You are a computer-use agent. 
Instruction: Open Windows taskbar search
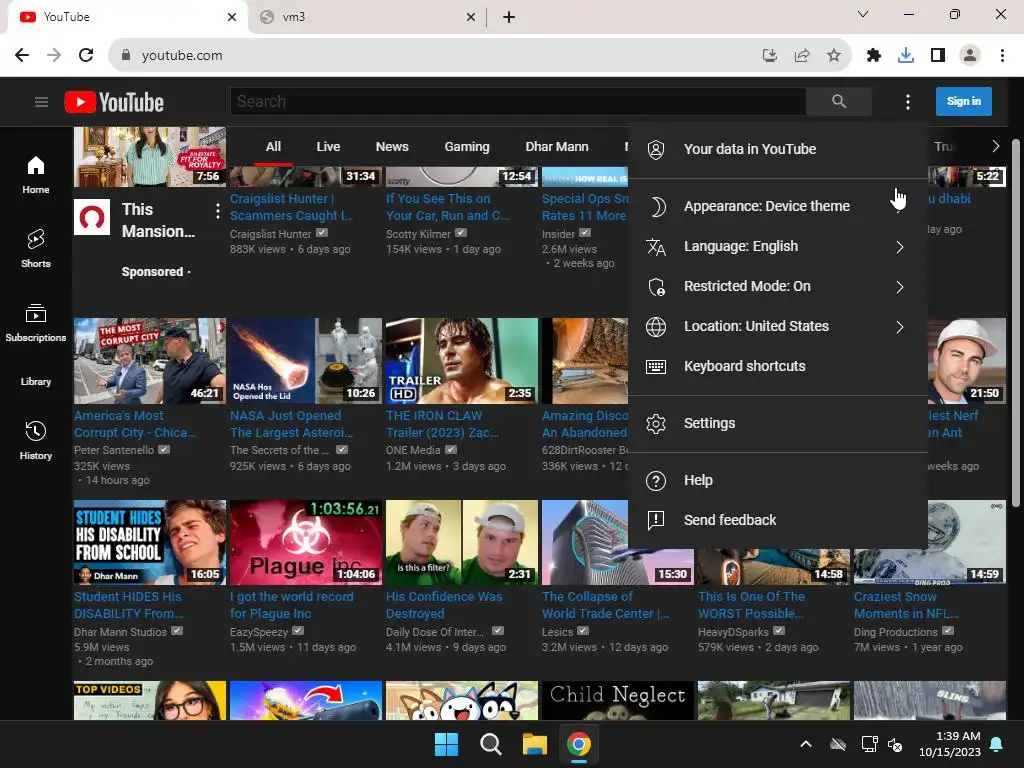(490, 744)
